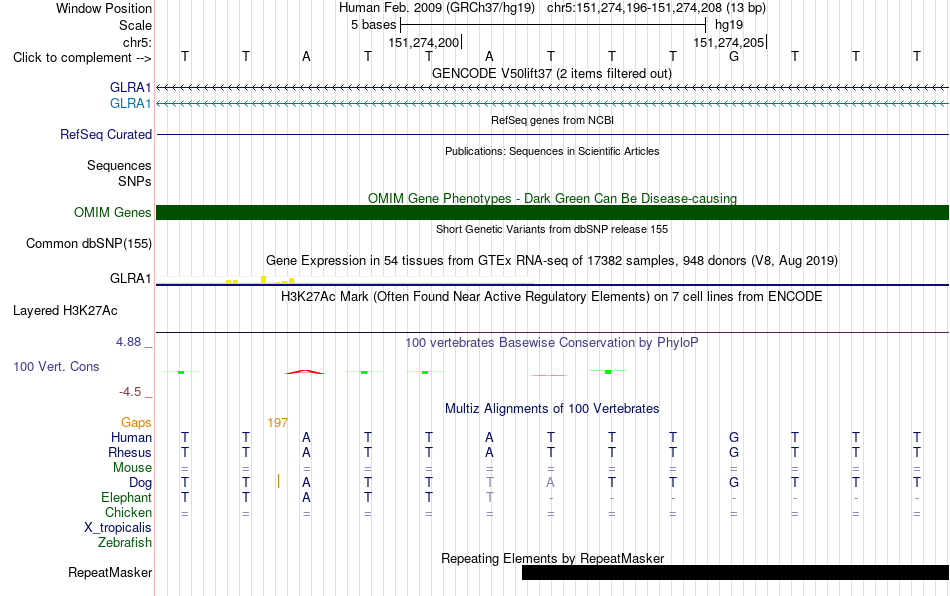950x596 pixels.
Task: Click the dark green OMIM Genes bar
Action: (x=553, y=213)
